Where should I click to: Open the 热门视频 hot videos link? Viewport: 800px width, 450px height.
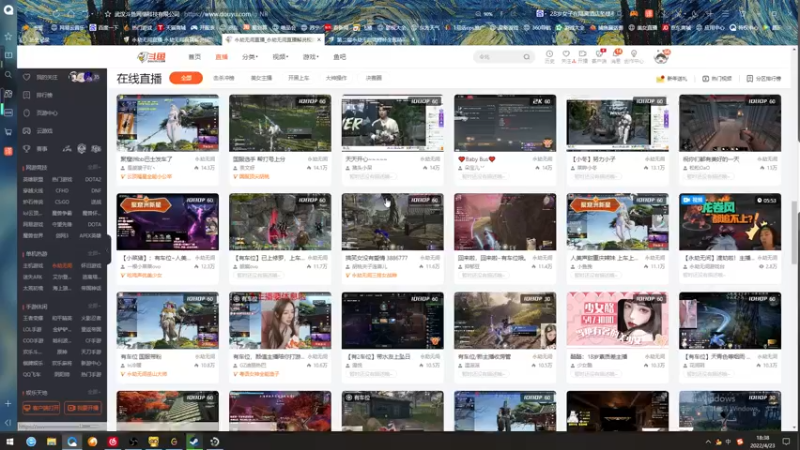[717, 79]
